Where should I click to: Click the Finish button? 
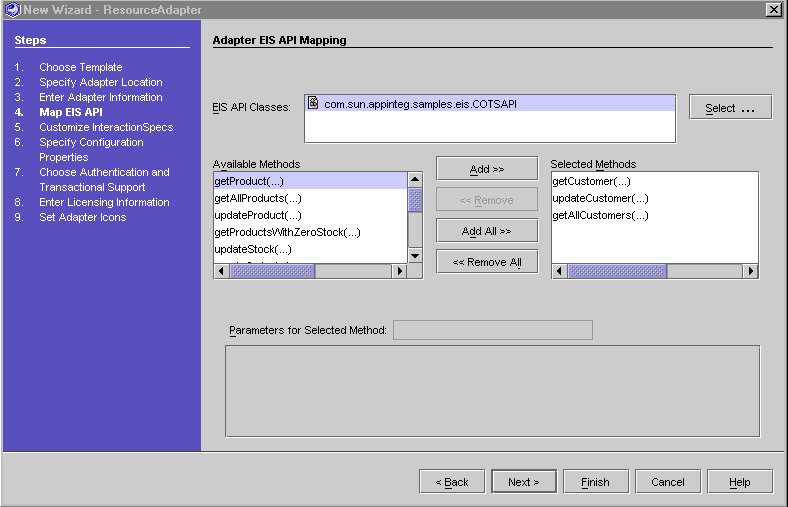[596, 482]
